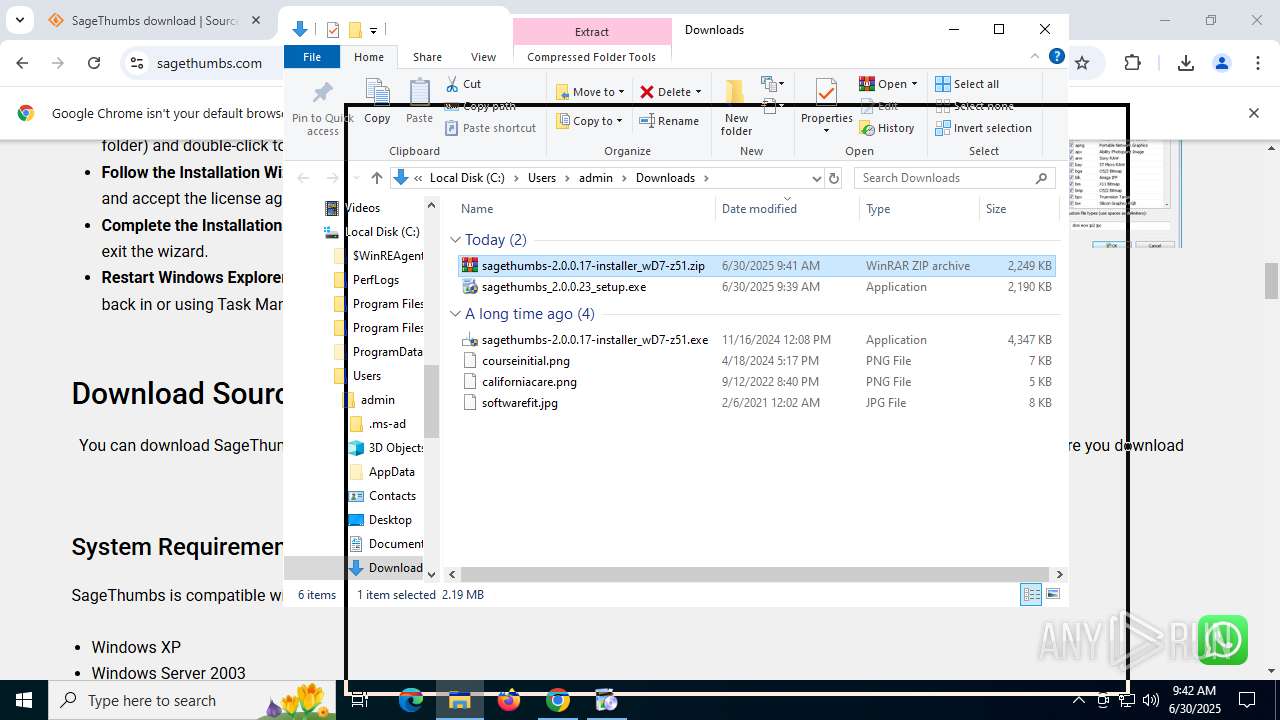Open Firefox from the taskbar

(x=509, y=700)
